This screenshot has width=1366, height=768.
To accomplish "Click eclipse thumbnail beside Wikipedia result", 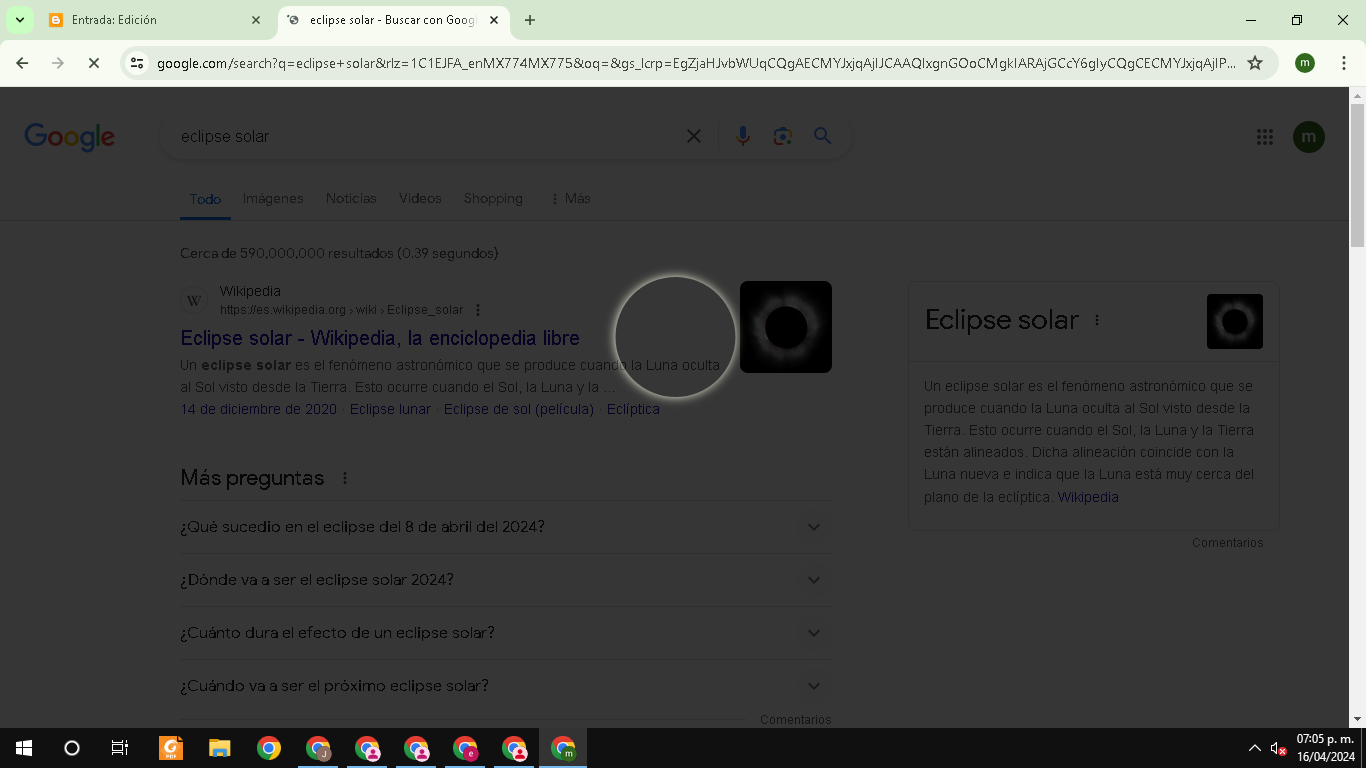I will tap(786, 327).
